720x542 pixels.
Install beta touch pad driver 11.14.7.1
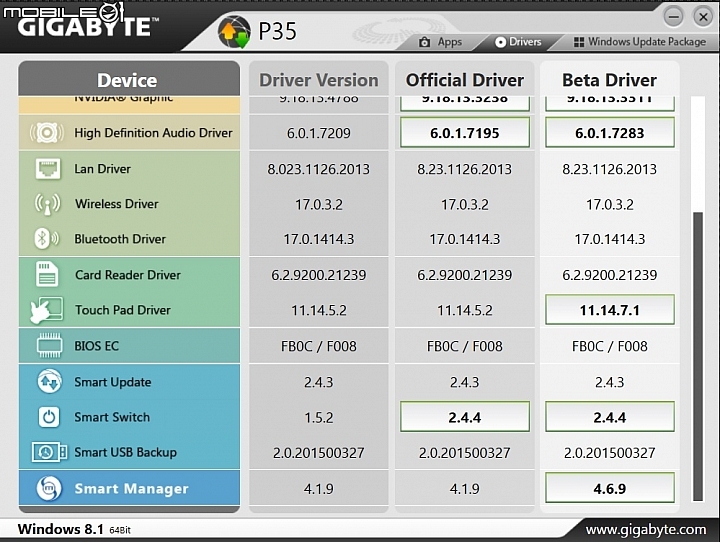point(610,310)
